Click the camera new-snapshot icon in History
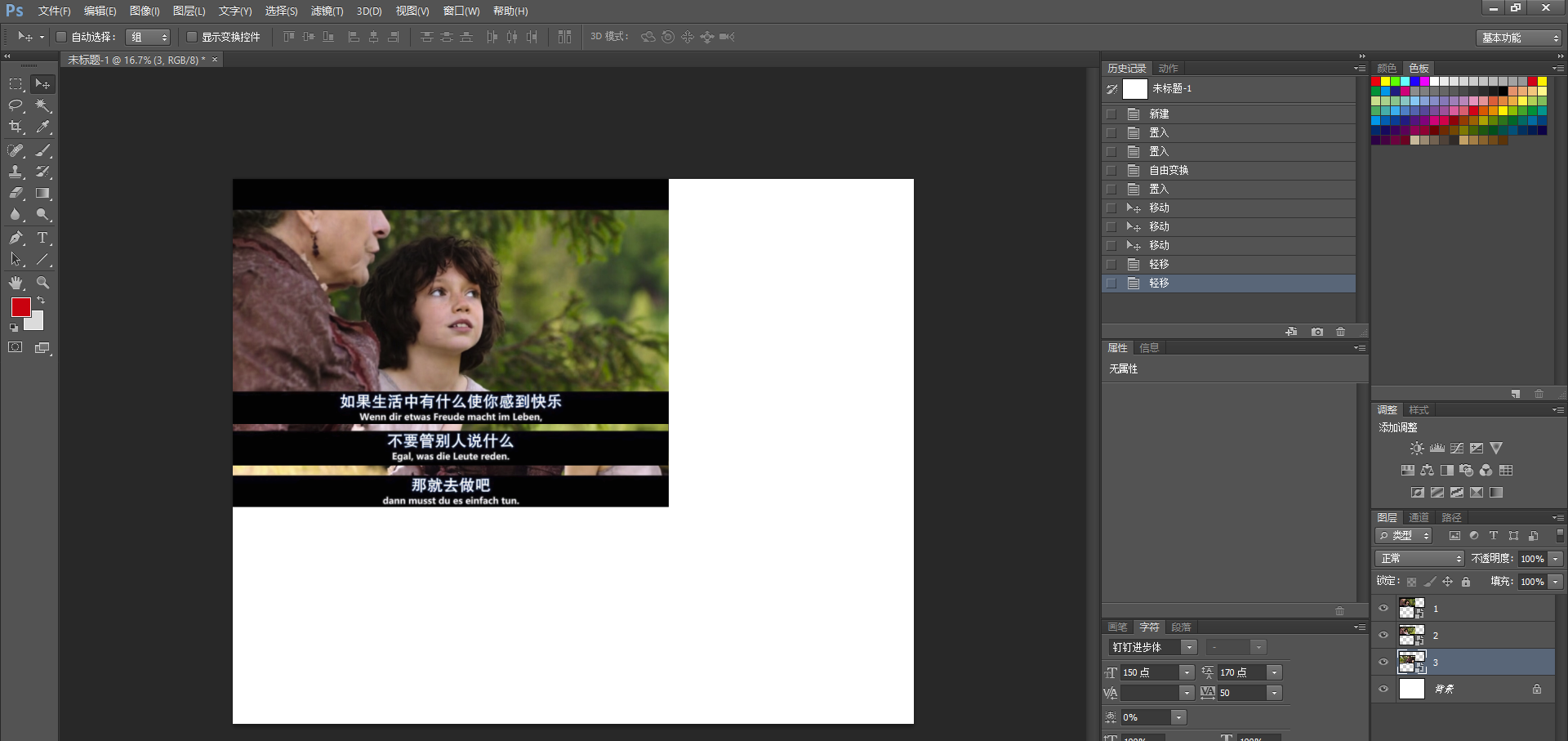1568x741 pixels. pos(1316,332)
